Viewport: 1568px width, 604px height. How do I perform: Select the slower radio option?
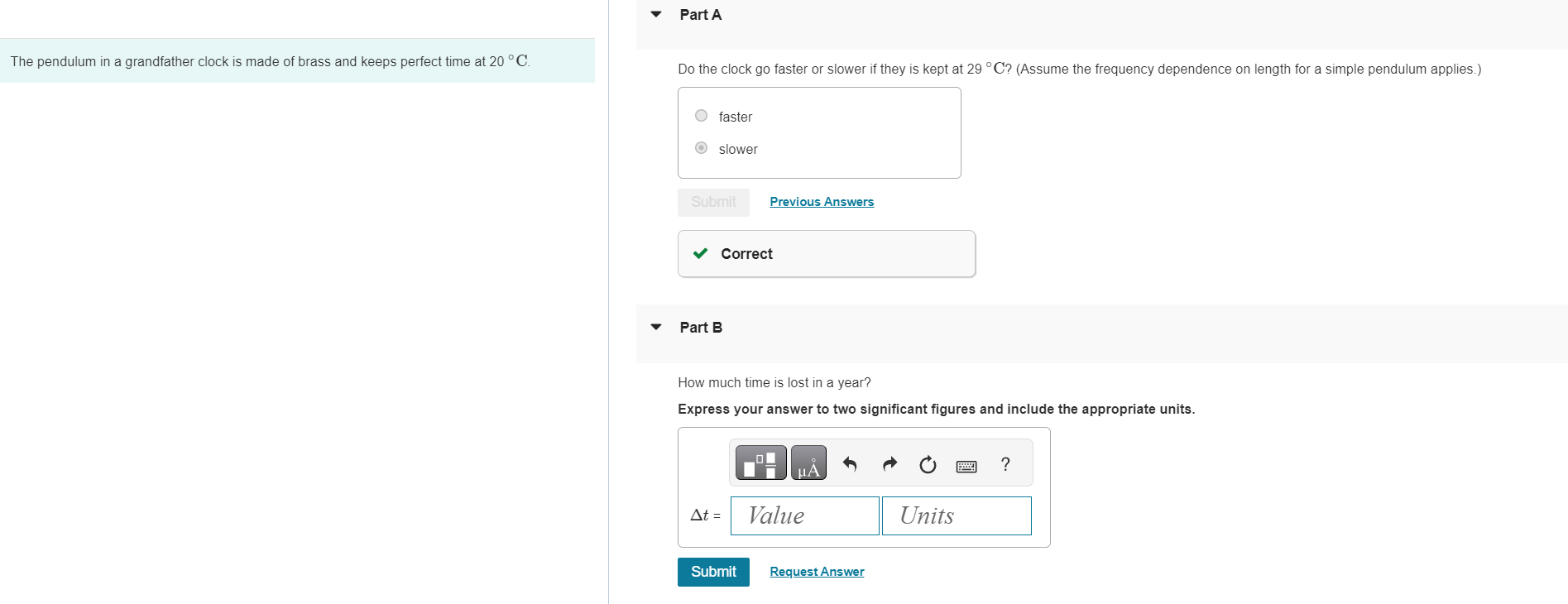click(701, 148)
